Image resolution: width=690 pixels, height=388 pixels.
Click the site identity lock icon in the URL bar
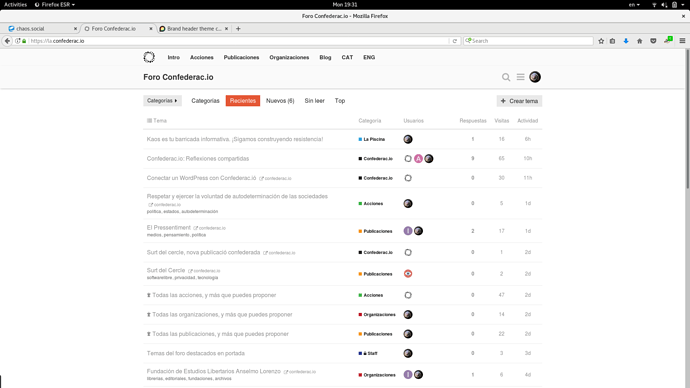(24, 41)
